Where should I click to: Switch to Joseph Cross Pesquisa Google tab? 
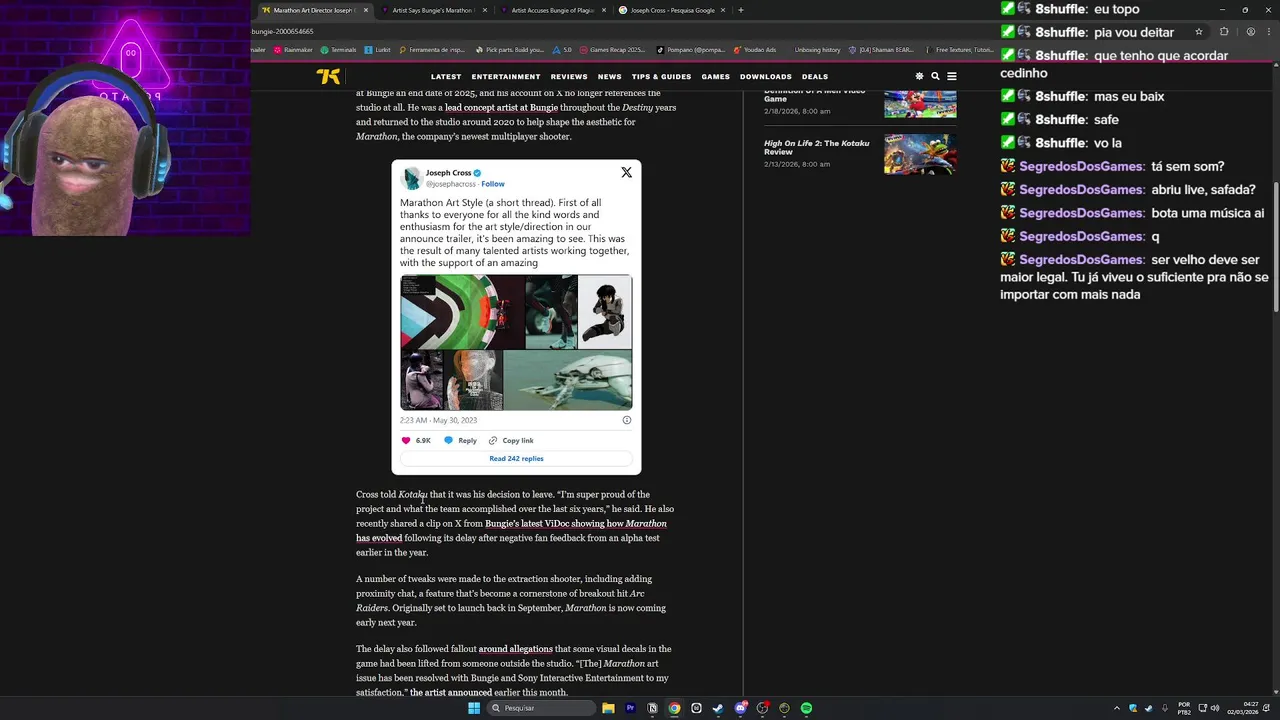672,10
